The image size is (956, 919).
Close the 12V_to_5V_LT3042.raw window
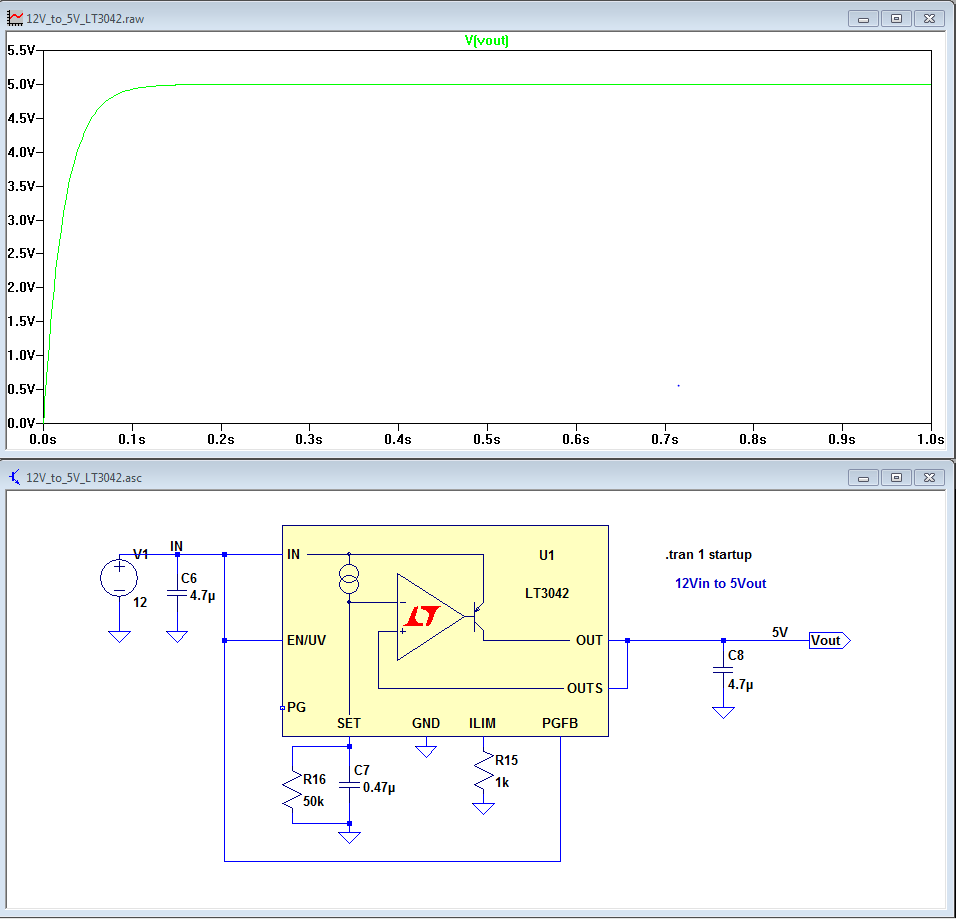929,19
